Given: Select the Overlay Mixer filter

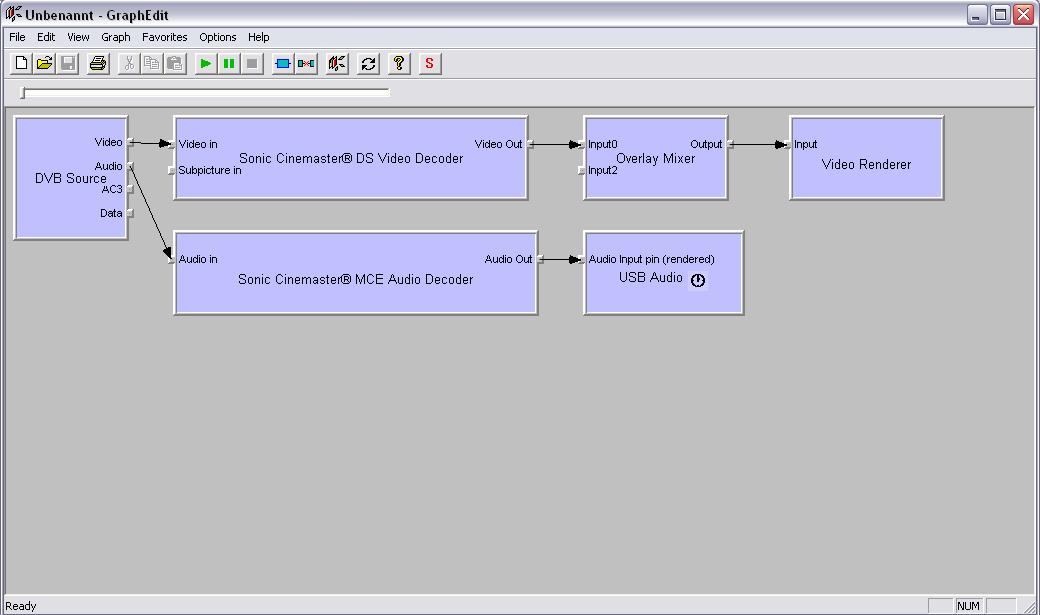Looking at the screenshot, I should [x=655, y=158].
